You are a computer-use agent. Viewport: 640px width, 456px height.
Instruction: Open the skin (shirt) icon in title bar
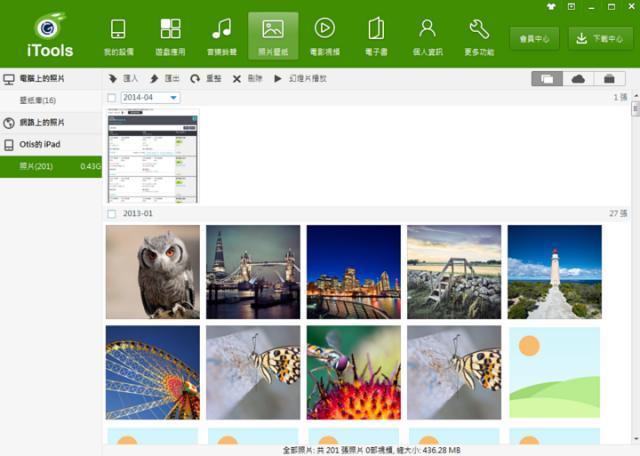pyautogui.click(x=551, y=7)
